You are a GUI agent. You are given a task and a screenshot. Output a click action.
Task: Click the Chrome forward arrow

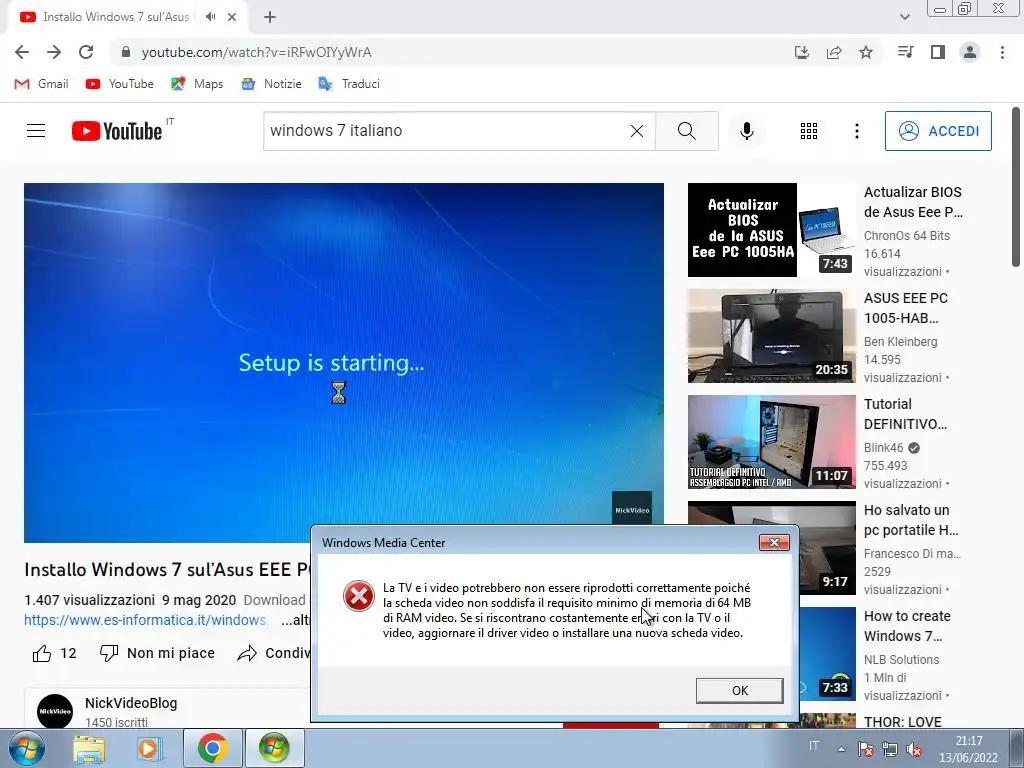pos(54,52)
